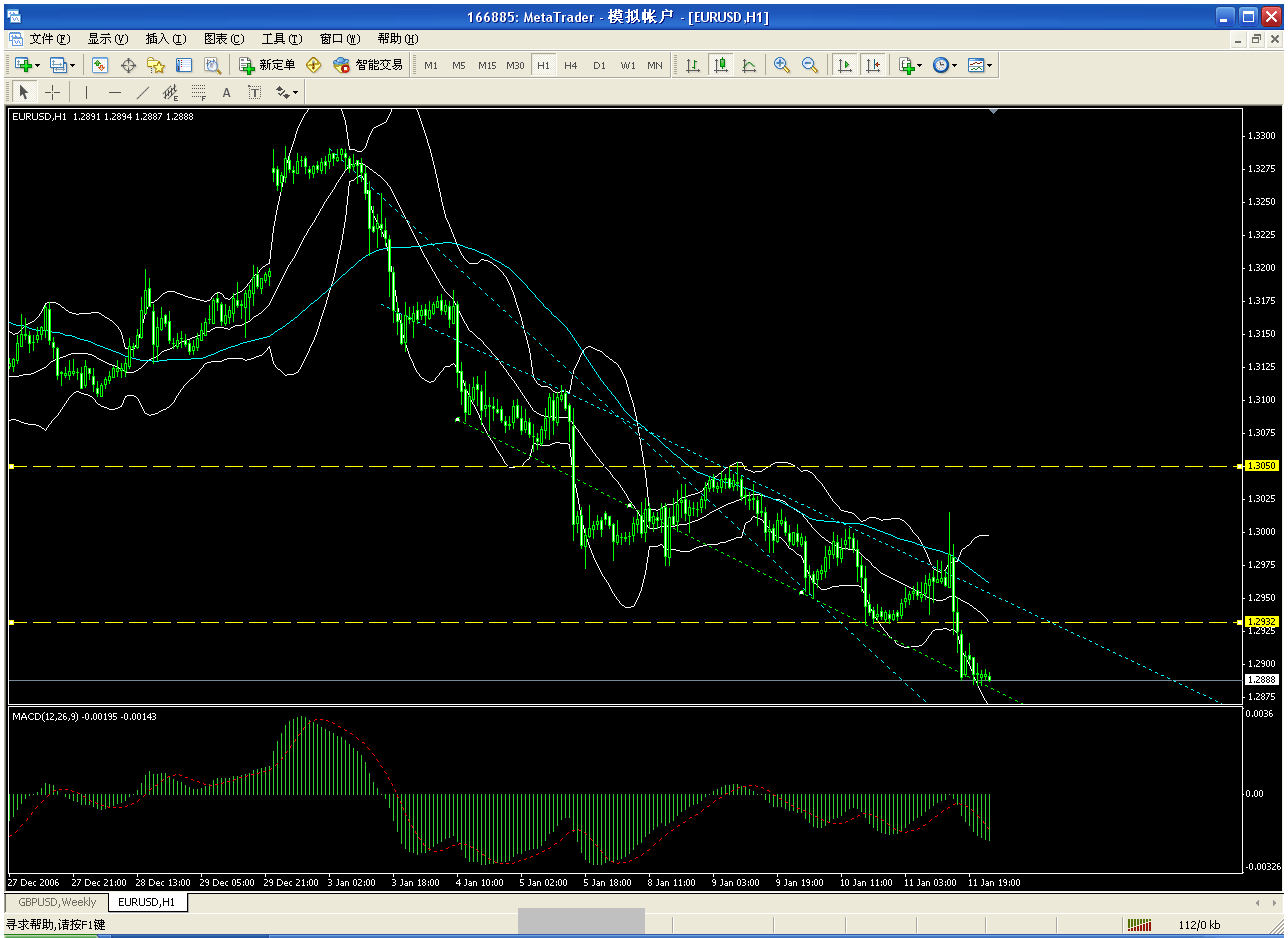Toggle the 智能交易 (Expert Advisors) button

(x=368, y=65)
